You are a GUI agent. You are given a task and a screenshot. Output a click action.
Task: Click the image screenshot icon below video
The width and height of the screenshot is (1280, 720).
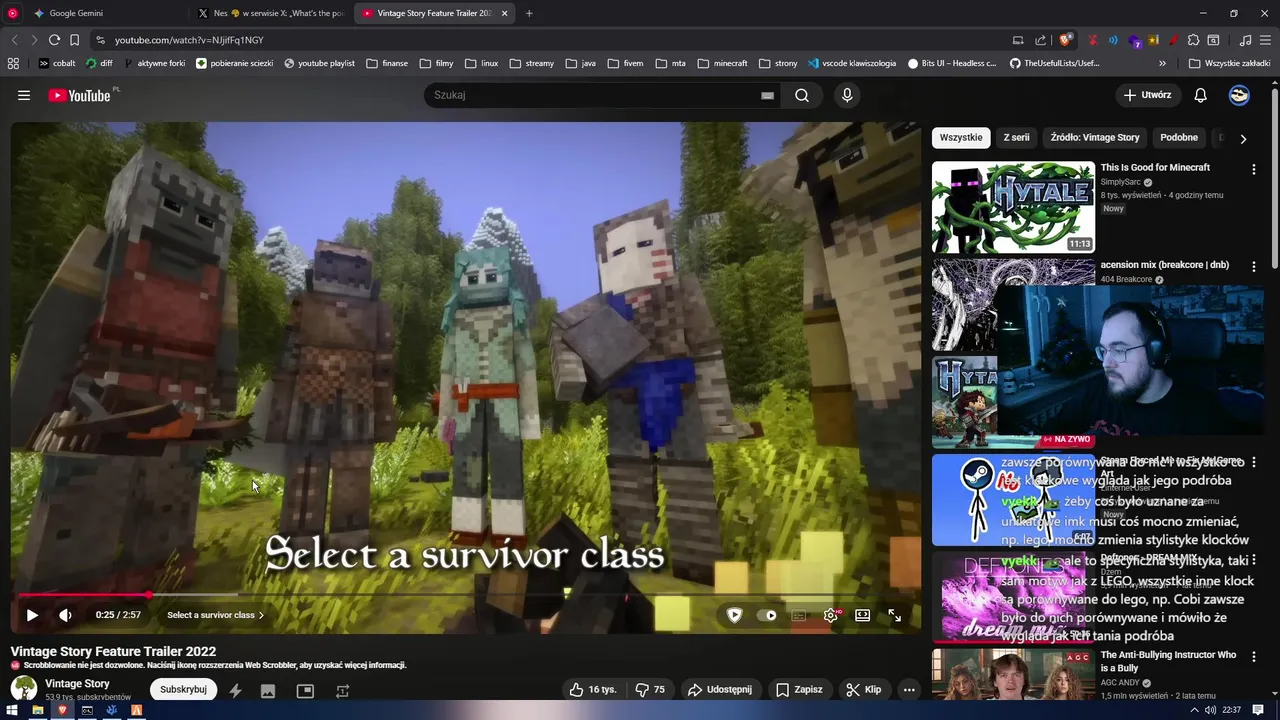click(x=268, y=690)
